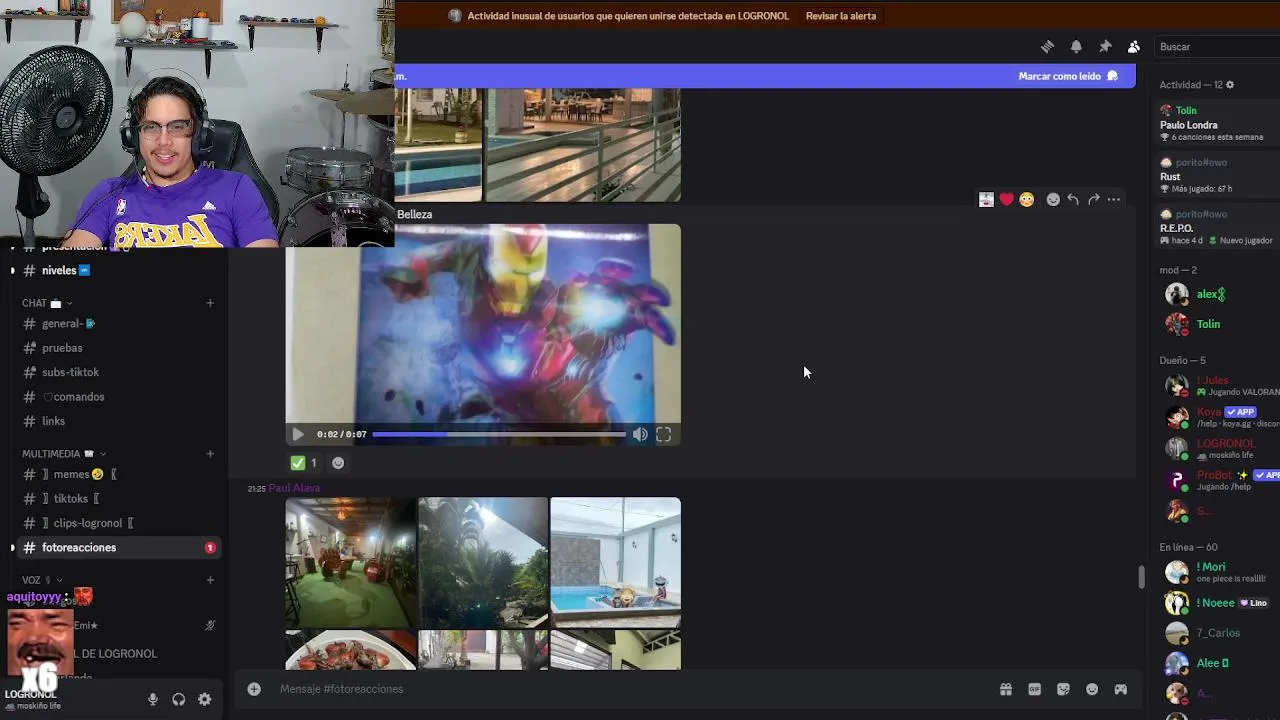Open the pruebas channel
The width and height of the screenshot is (1280, 720).
click(x=118, y=348)
